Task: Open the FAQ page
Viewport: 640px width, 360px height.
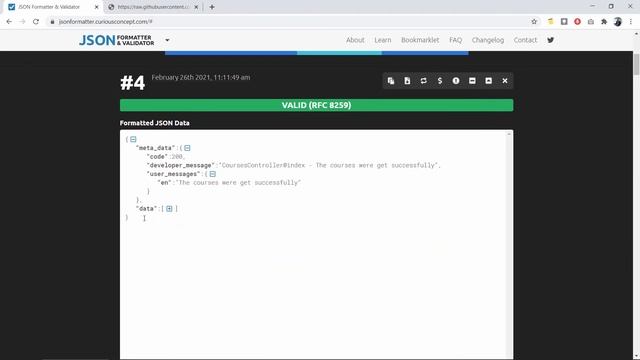Action: (456, 40)
